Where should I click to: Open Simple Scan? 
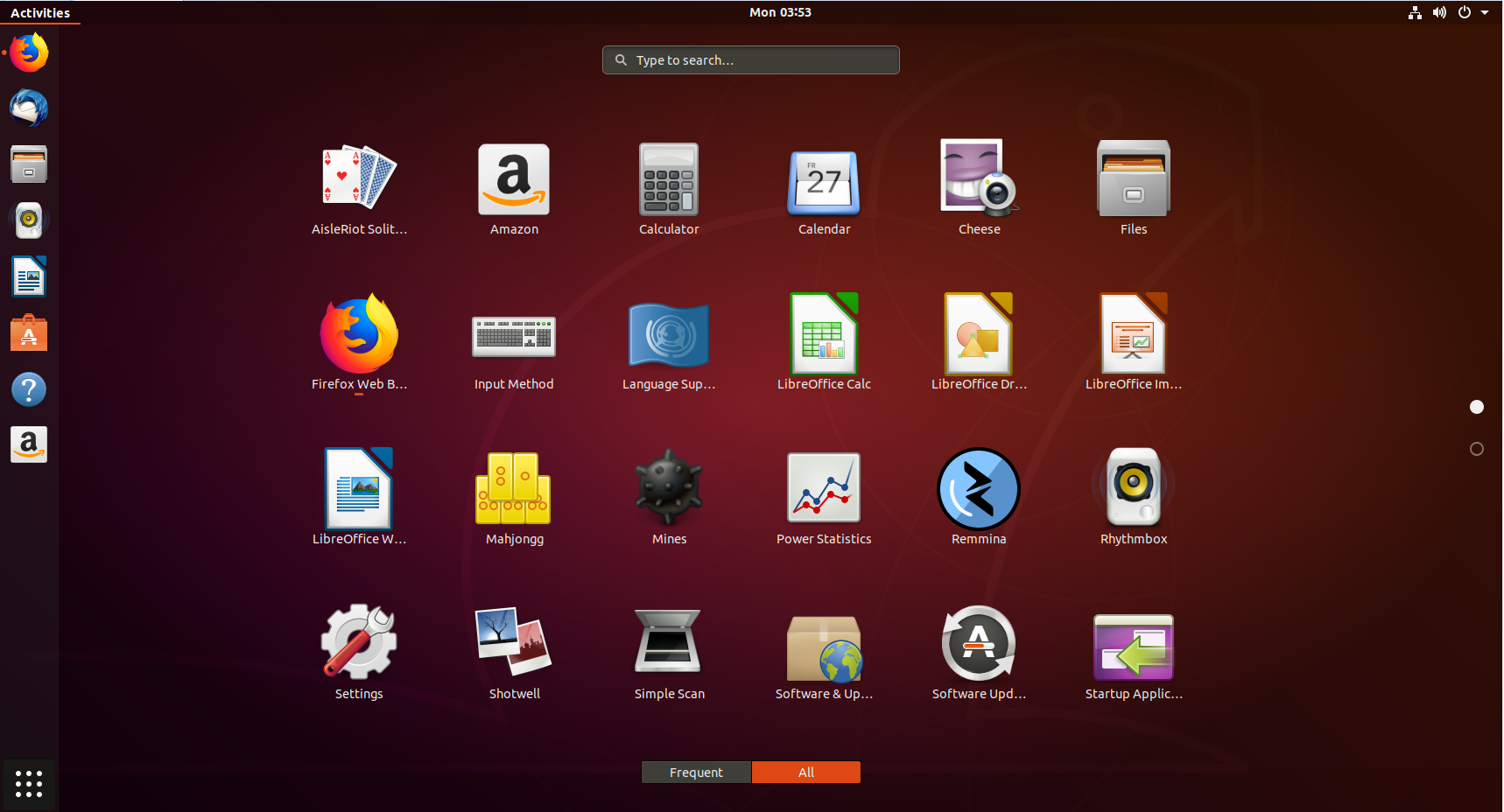point(669,643)
